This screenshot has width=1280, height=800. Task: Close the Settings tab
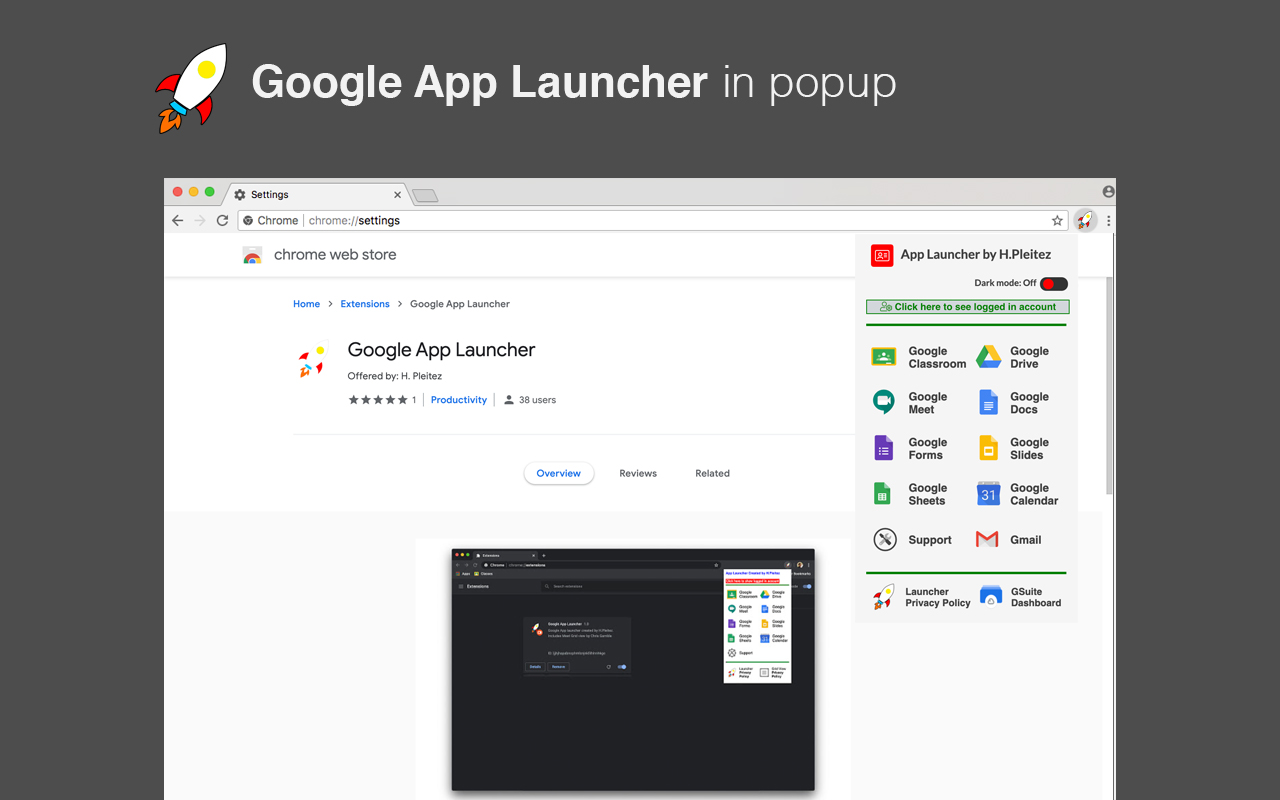(397, 195)
